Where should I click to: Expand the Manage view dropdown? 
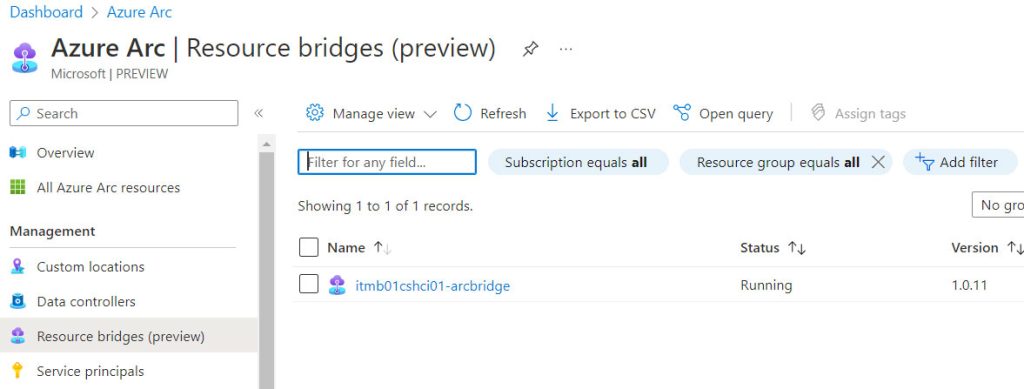430,114
